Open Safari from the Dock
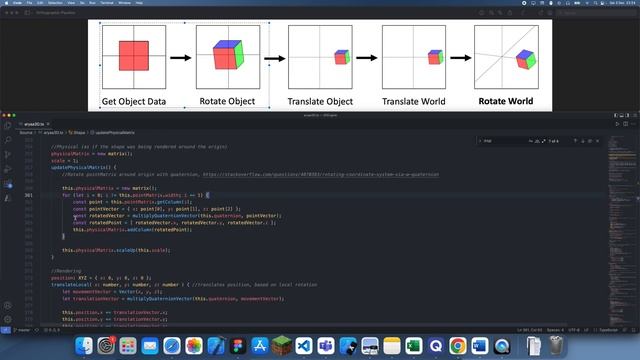 (172, 346)
